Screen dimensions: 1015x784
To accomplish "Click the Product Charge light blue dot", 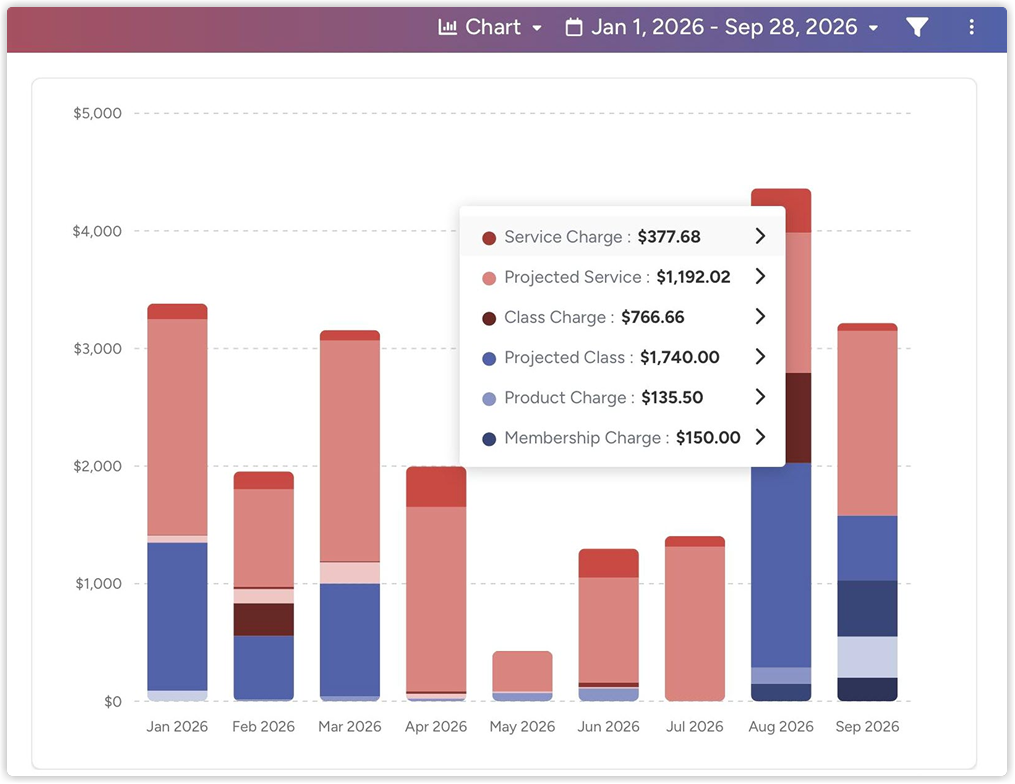I will click(489, 399).
